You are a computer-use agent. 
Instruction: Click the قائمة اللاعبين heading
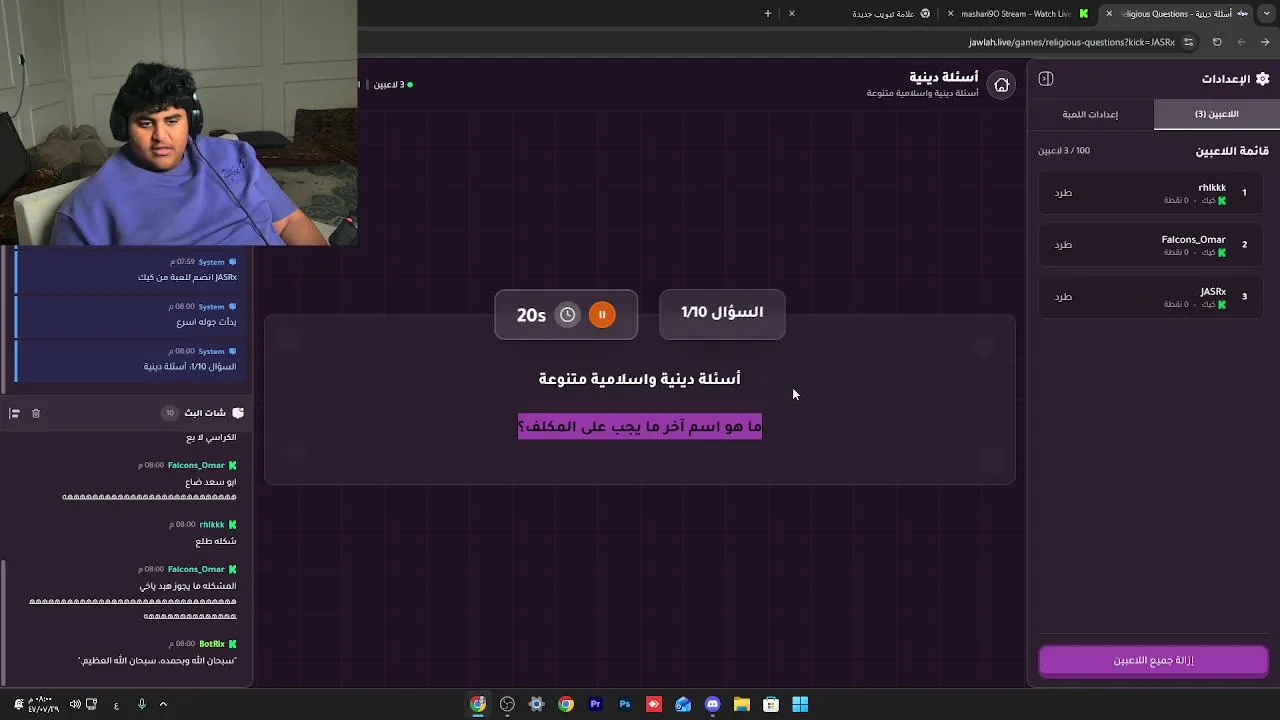[x=1232, y=151]
